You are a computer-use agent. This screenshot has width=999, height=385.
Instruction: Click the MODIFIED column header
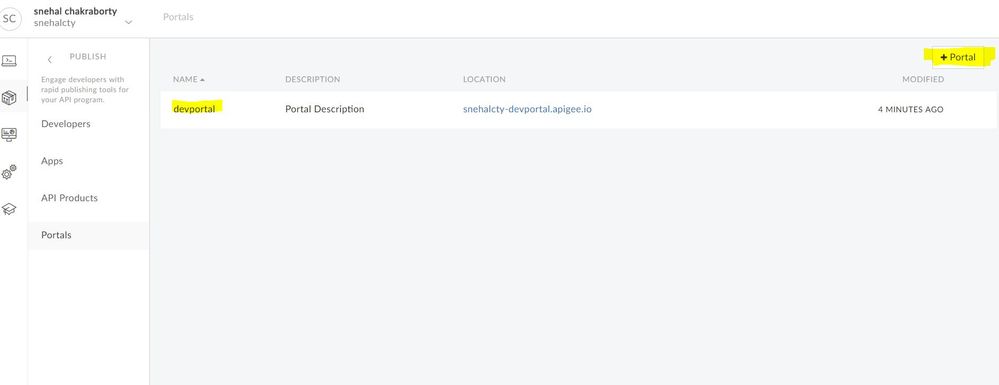coord(923,80)
